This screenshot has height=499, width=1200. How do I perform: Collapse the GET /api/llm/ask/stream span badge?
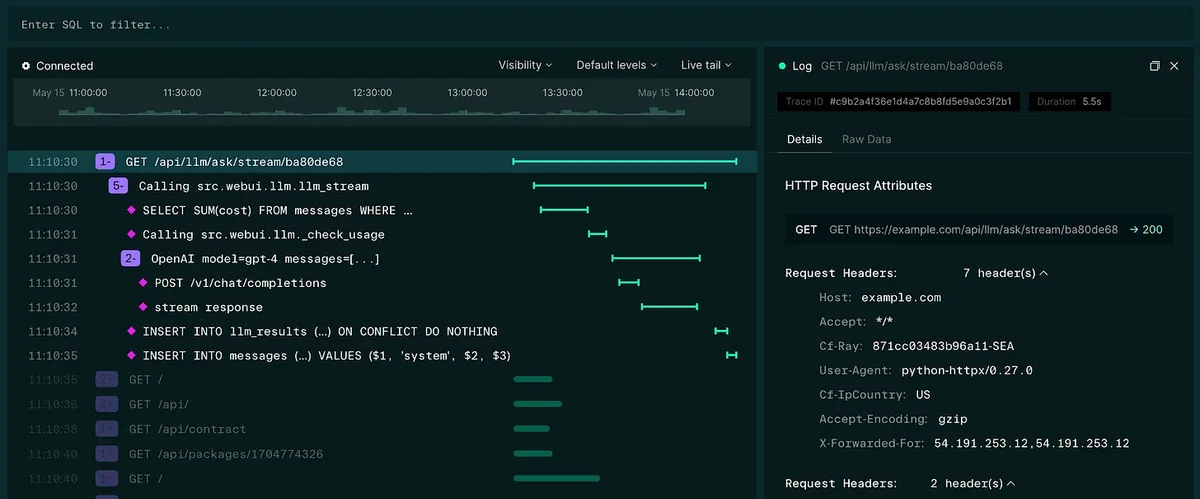click(x=106, y=161)
